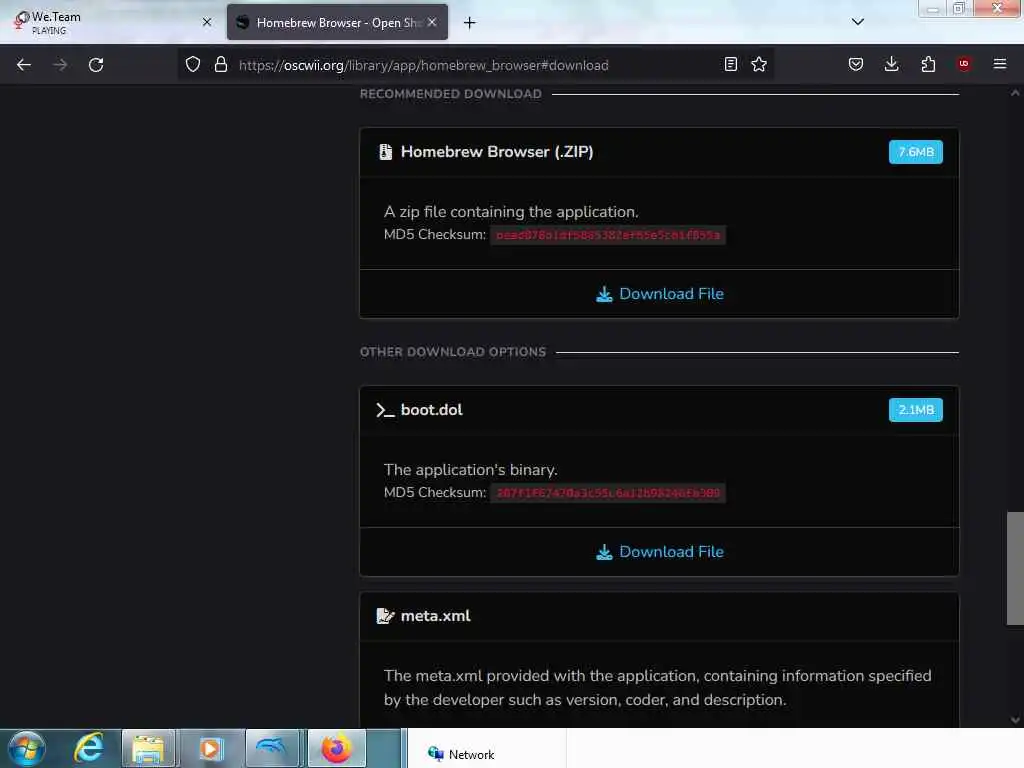Click the zip file description text
The width and height of the screenshot is (1024, 768).
click(511, 212)
